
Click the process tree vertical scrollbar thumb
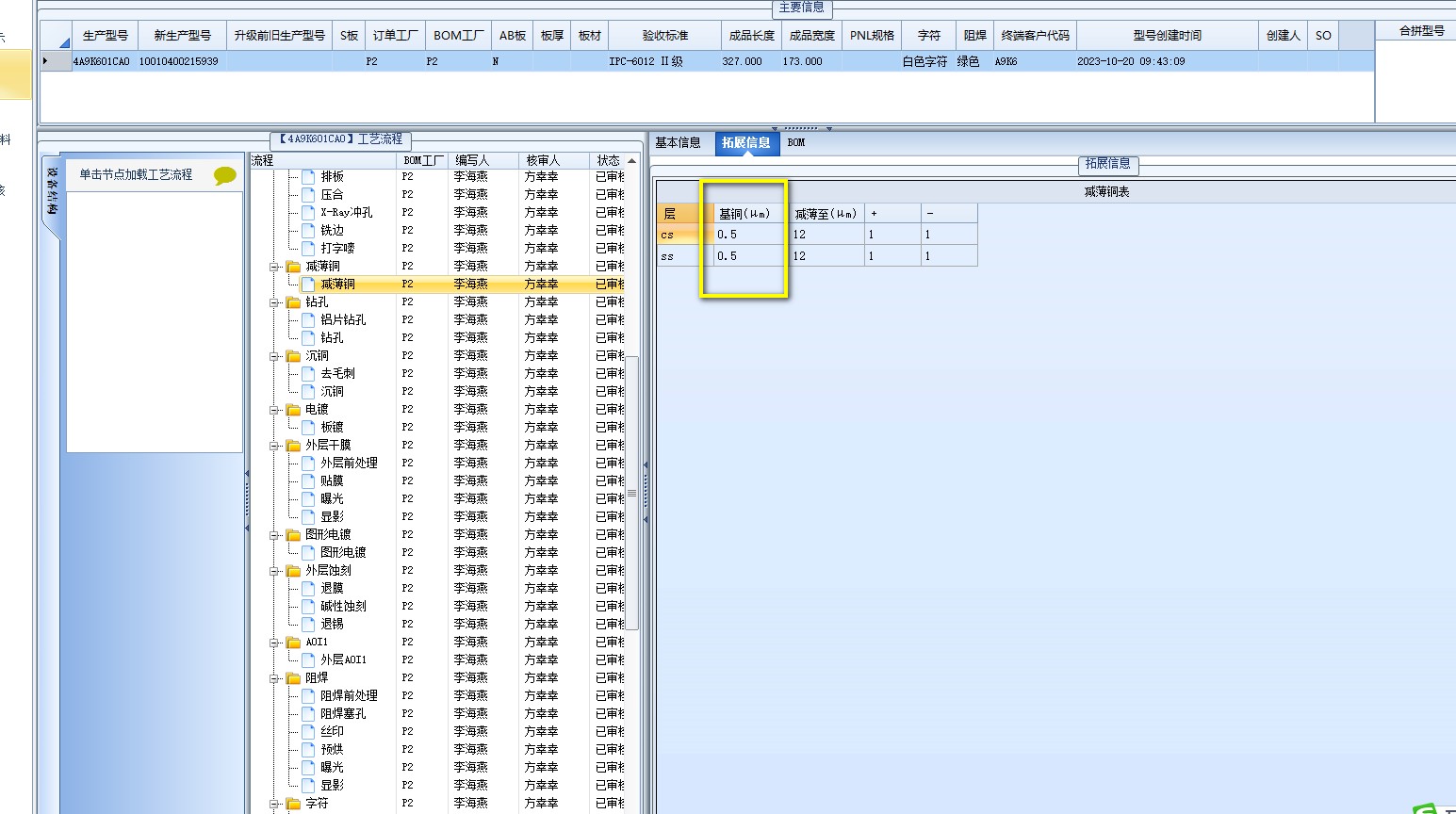pyautogui.click(x=632, y=492)
